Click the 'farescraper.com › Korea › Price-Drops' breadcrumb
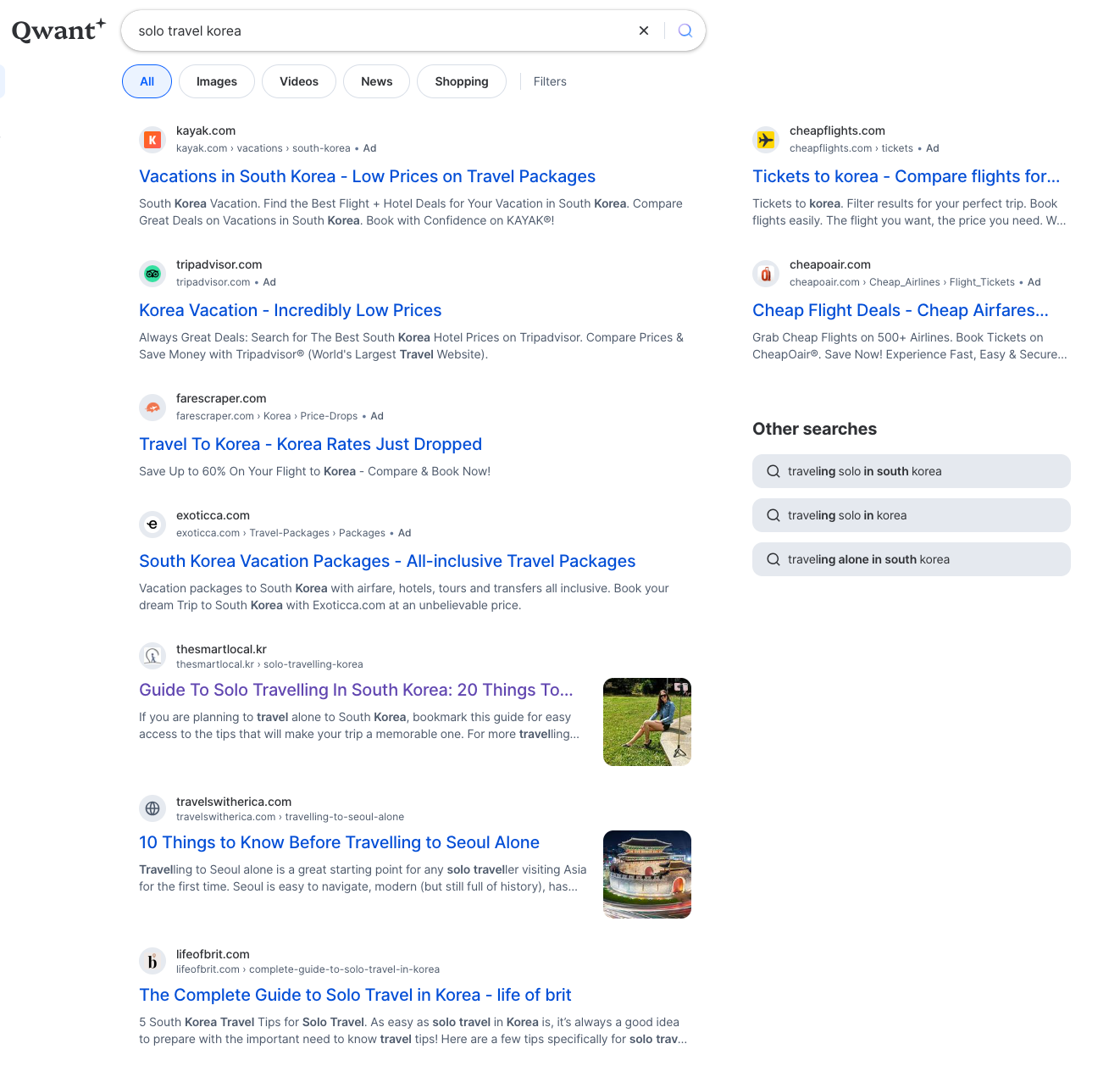The height and width of the screenshot is (1066, 1120). [267, 416]
